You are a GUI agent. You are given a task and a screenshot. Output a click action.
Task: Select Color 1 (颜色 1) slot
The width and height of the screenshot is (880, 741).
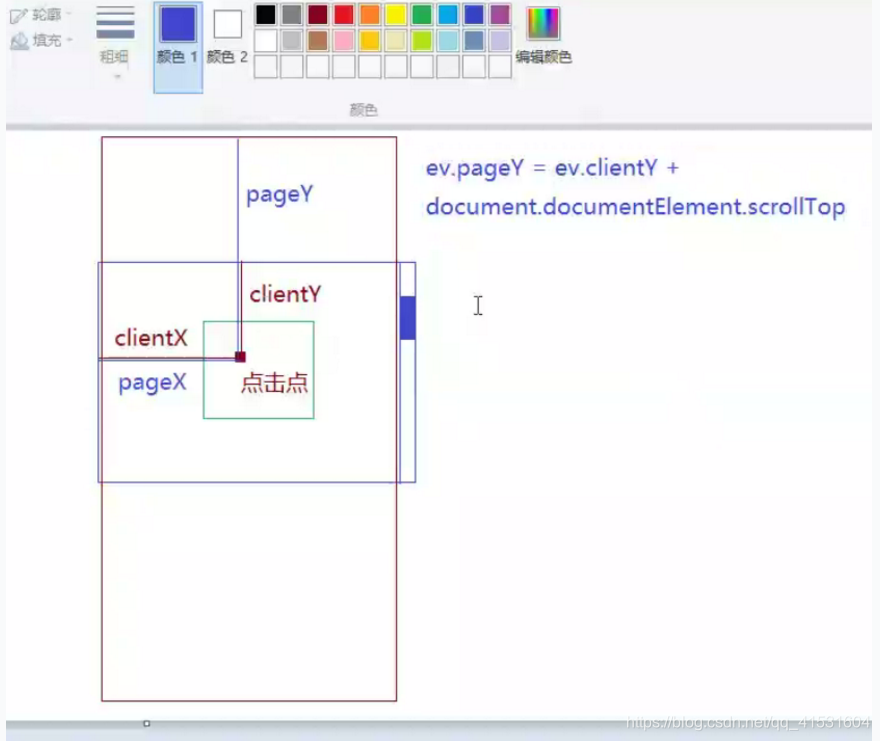[178, 47]
